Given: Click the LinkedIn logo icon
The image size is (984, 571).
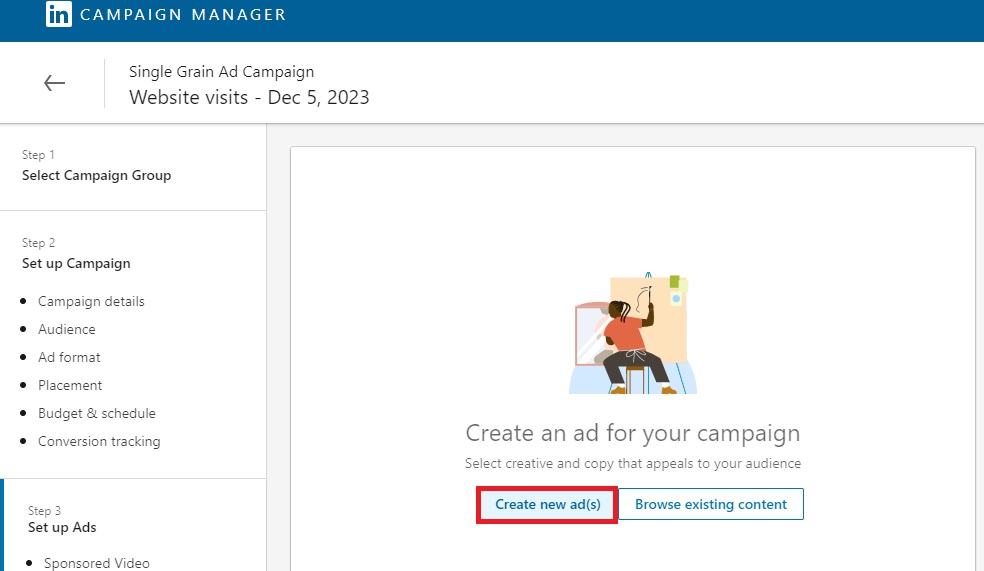Looking at the screenshot, I should click(58, 14).
